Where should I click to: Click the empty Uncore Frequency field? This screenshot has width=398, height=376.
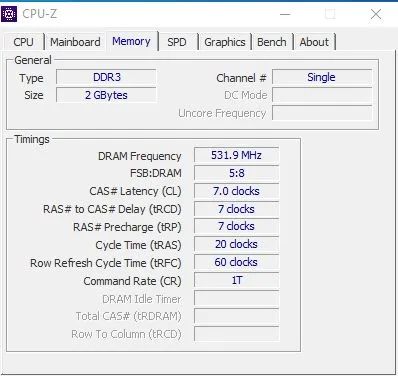click(x=322, y=113)
